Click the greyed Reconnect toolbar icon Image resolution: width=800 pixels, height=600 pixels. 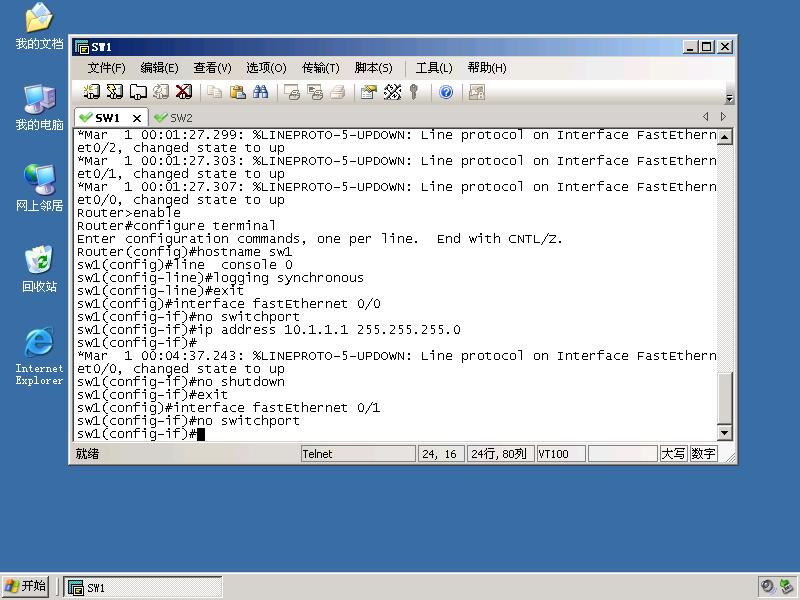point(161,92)
